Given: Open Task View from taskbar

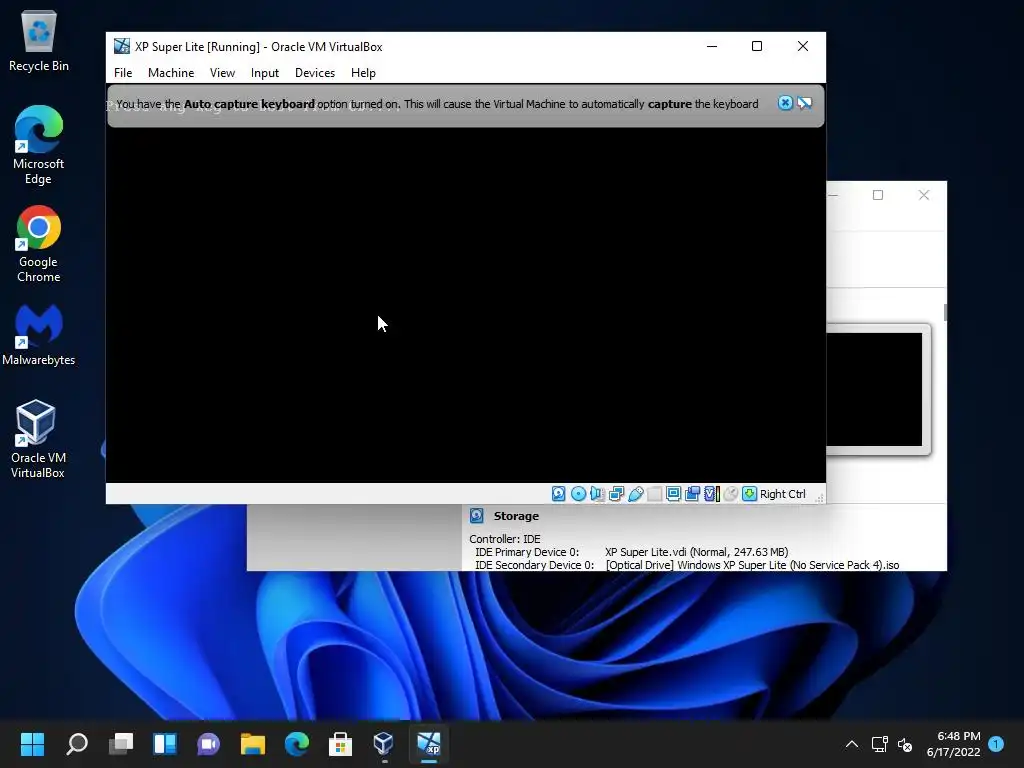Looking at the screenshot, I should point(121,743).
